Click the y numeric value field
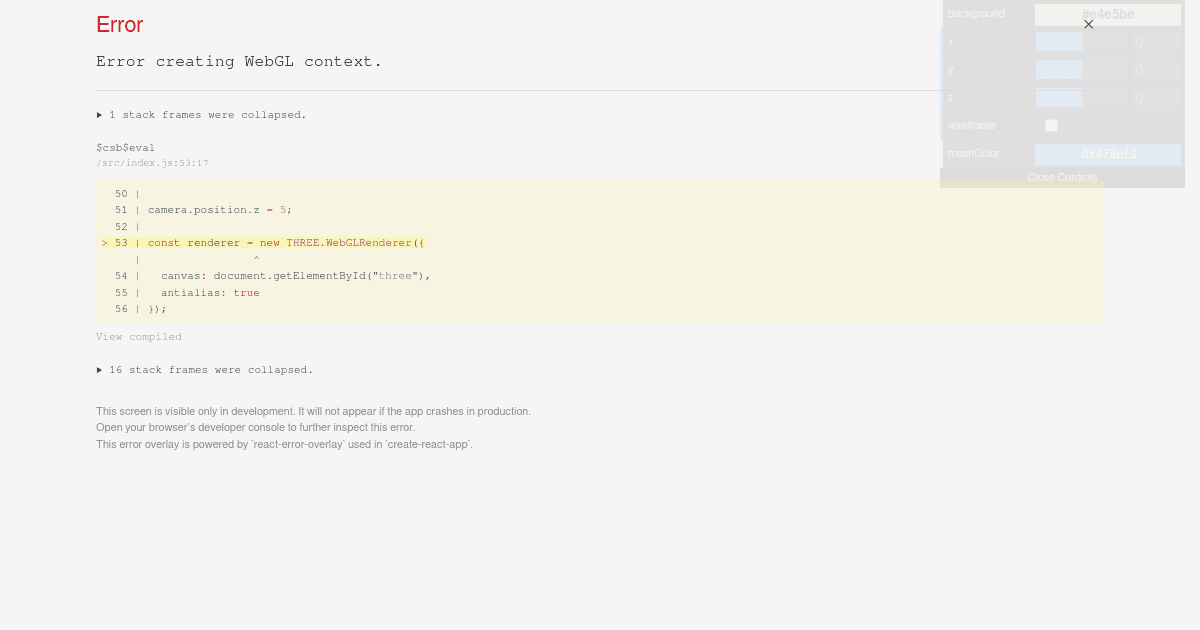 pyautogui.click(x=1157, y=70)
